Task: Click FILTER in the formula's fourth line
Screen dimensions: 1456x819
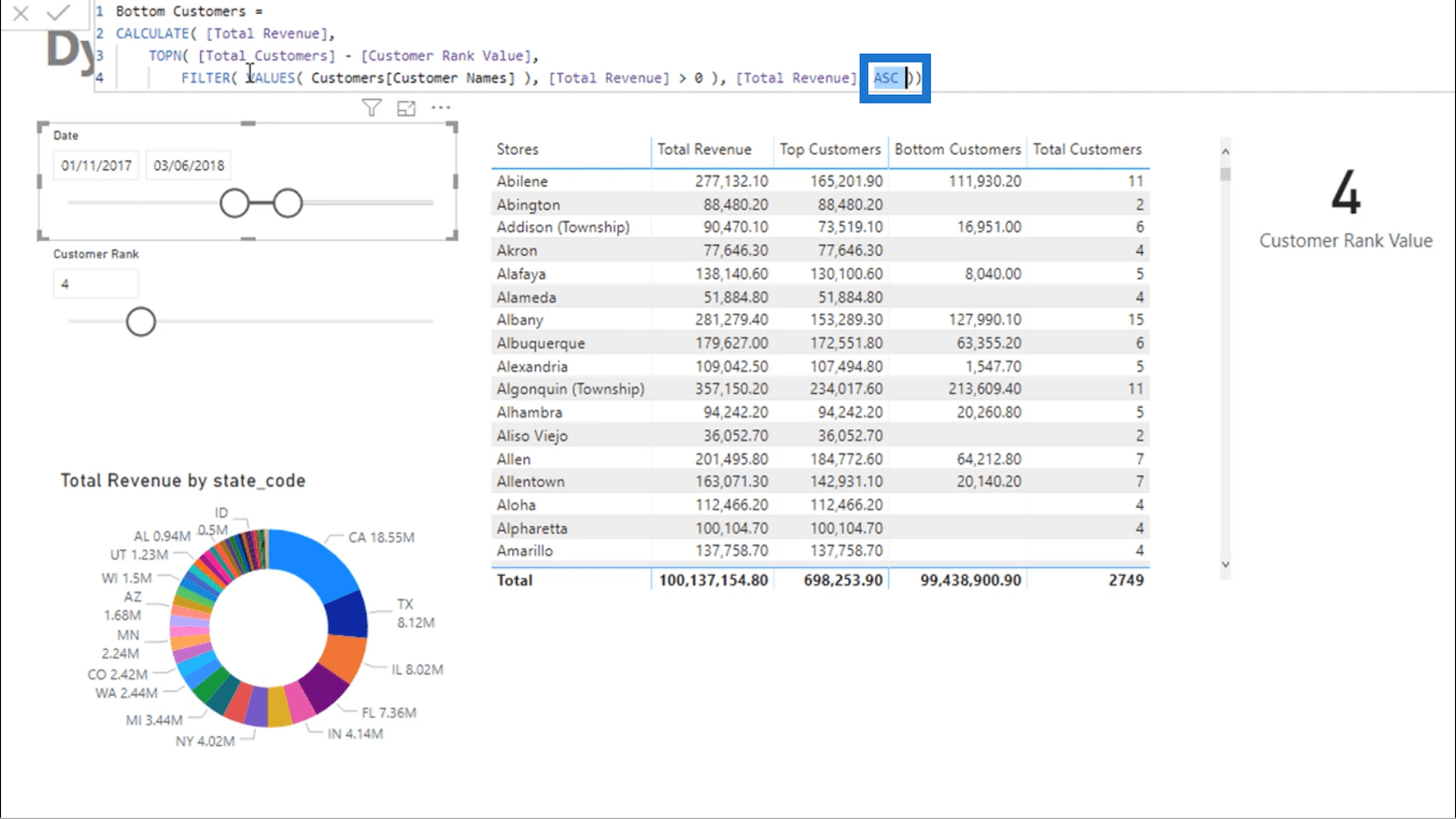Action: (x=205, y=78)
